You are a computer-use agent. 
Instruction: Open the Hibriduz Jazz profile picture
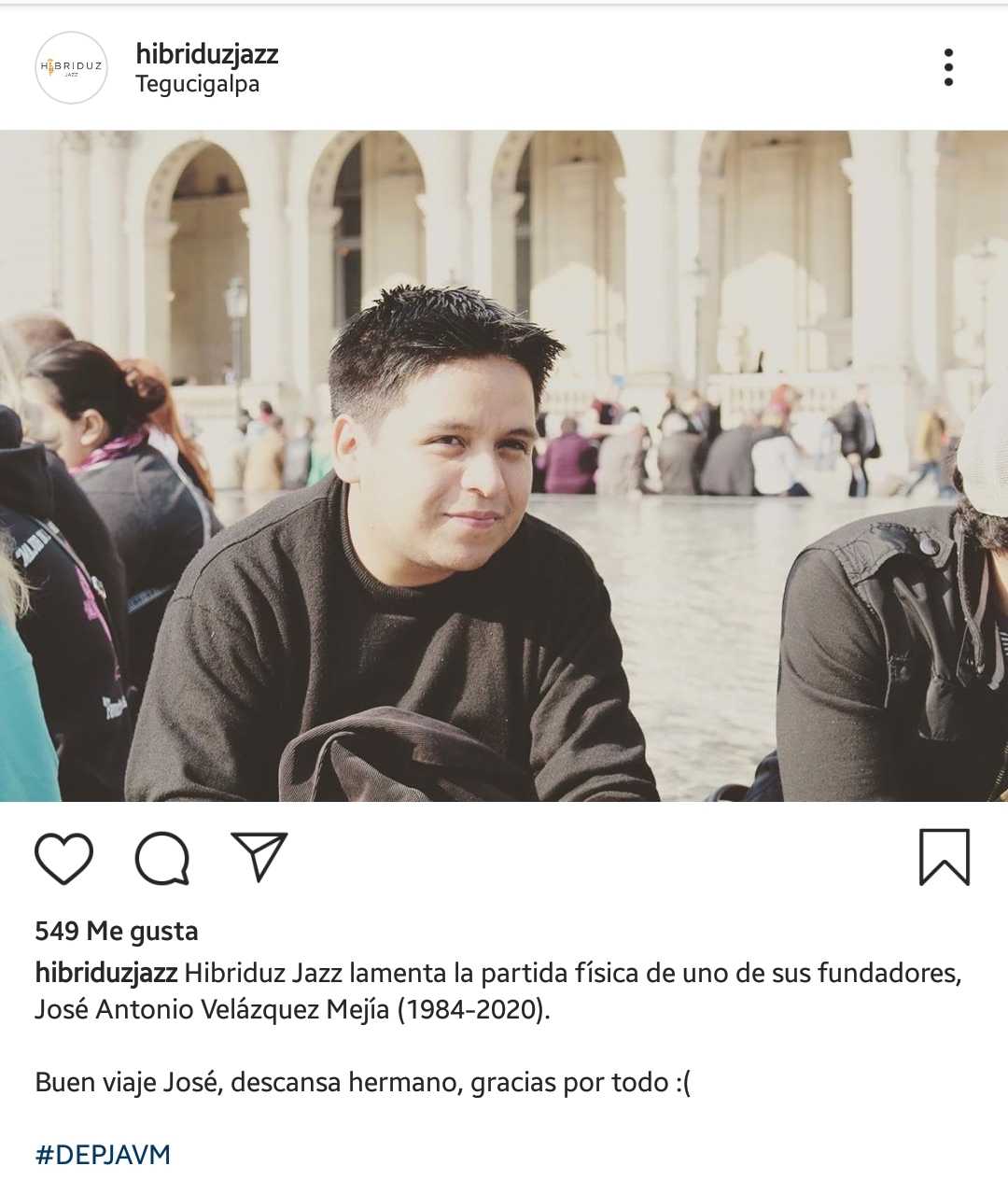pos(72,67)
